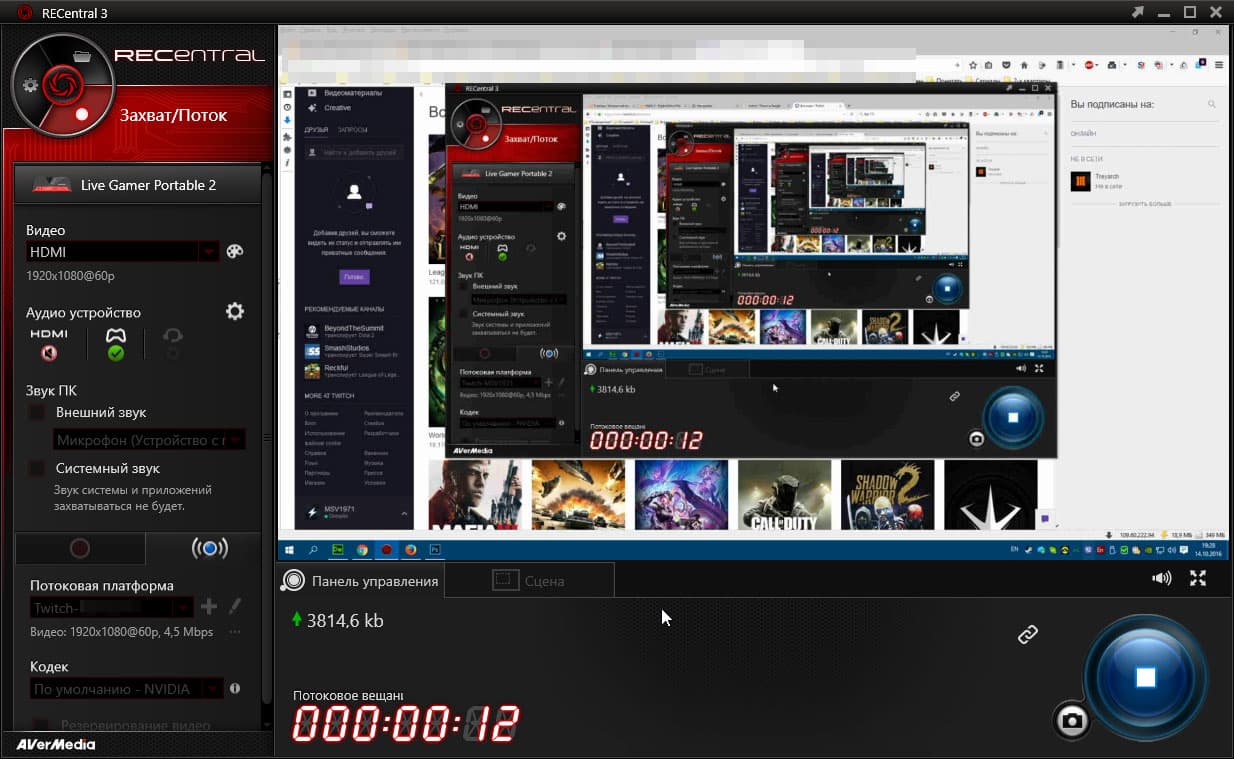This screenshot has width=1234, height=759.
Task: Open the Микрофон device dropdown
Action: 149,440
